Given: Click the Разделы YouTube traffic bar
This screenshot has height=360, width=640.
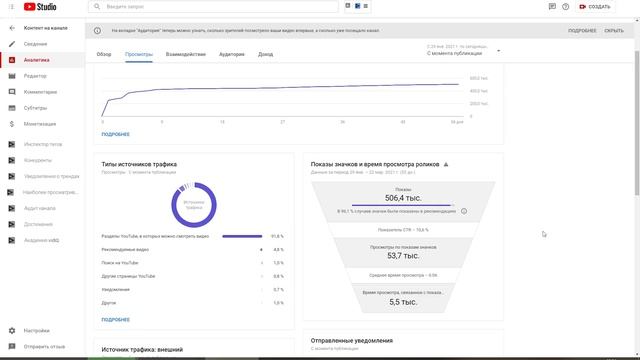Looking at the screenshot, I should point(242,236).
